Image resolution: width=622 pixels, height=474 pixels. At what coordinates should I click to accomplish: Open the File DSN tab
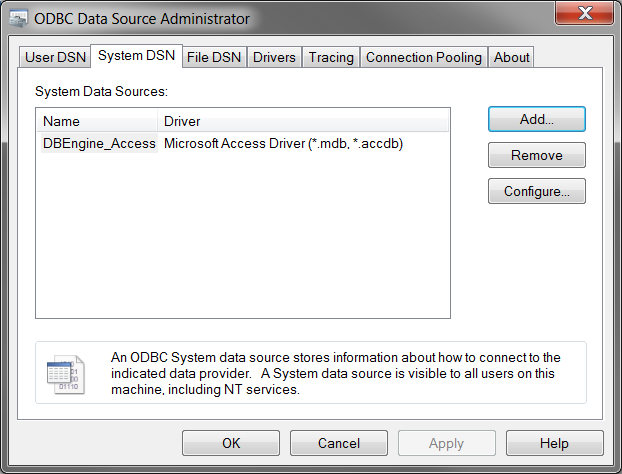click(214, 57)
